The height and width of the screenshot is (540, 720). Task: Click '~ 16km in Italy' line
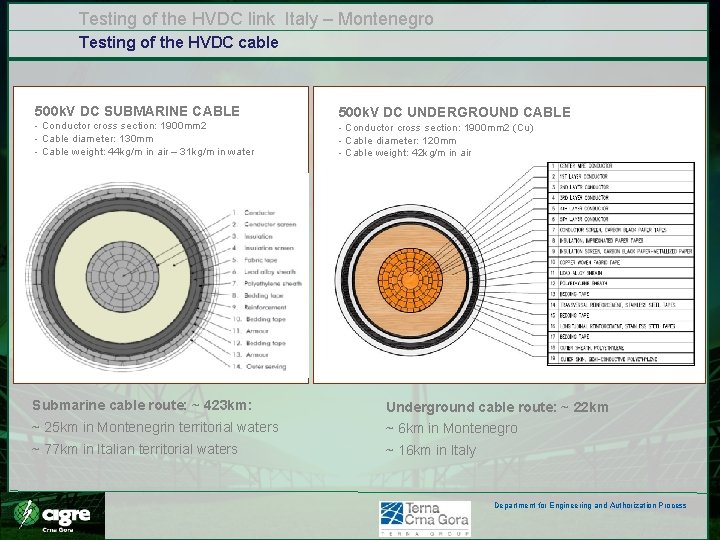pyautogui.click(x=431, y=450)
